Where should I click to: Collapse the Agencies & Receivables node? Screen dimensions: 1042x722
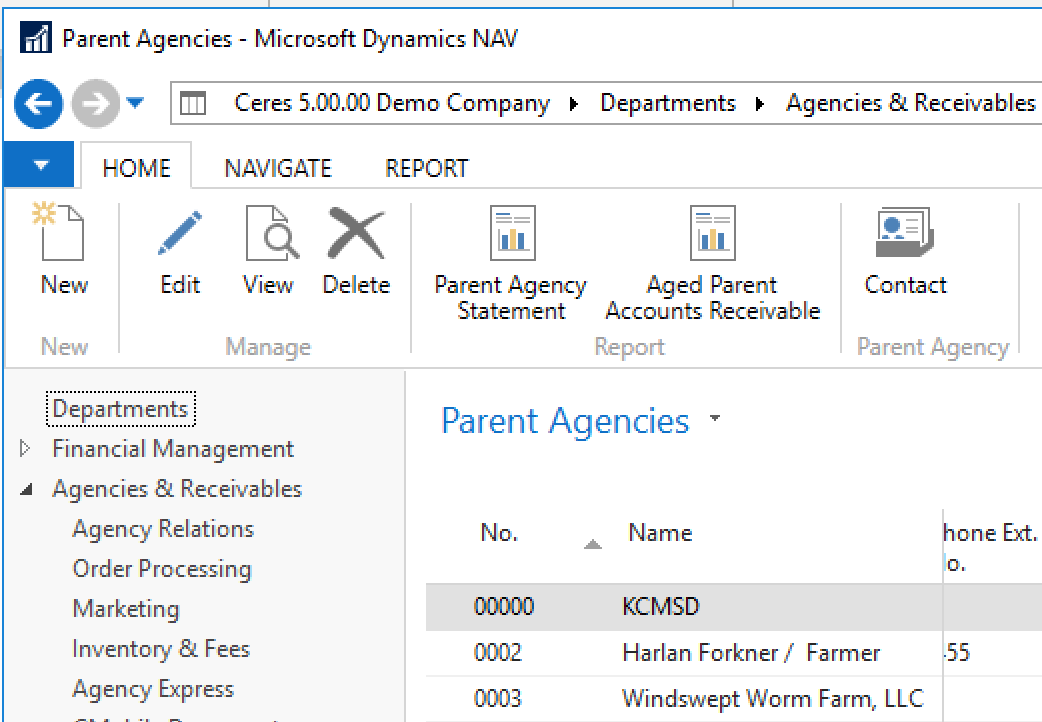[x=26, y=489]
